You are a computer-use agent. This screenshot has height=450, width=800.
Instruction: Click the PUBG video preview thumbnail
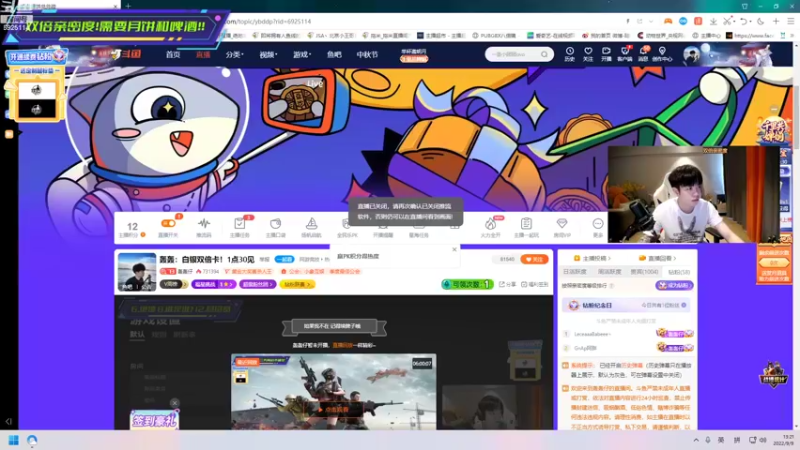click(x=334, y=391)
